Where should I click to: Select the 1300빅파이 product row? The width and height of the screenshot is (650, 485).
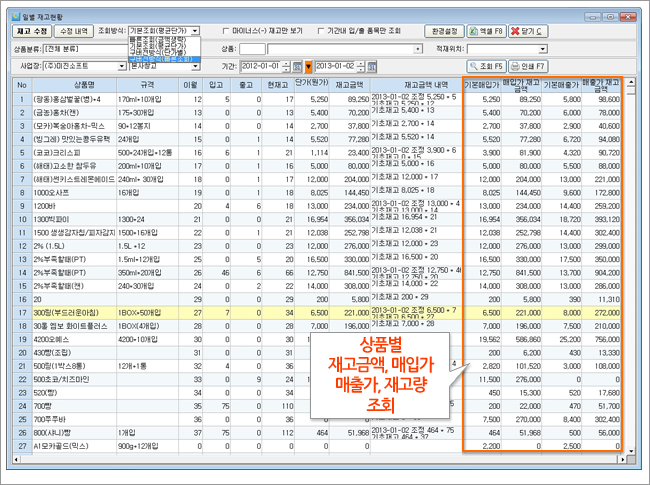(x=317, y=219)
